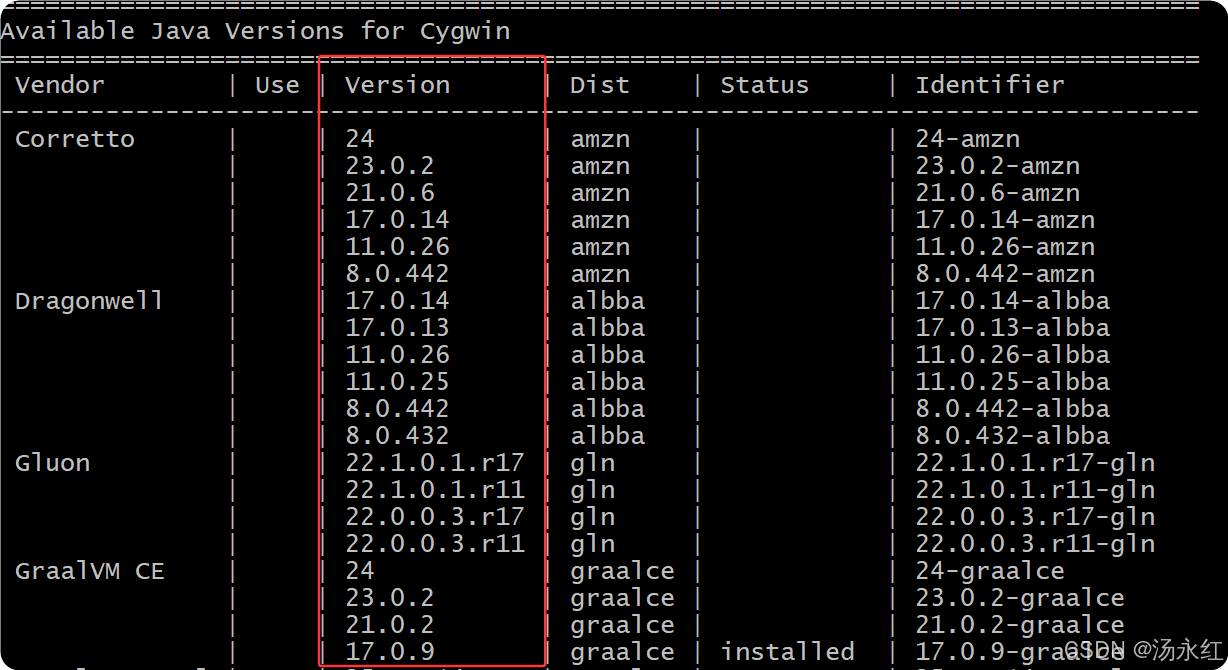This screenshot has width=1228, height=670.
Task: Click identifier 23.0.2-amzn
Action: pyautogui.click(x=997, y=166)
